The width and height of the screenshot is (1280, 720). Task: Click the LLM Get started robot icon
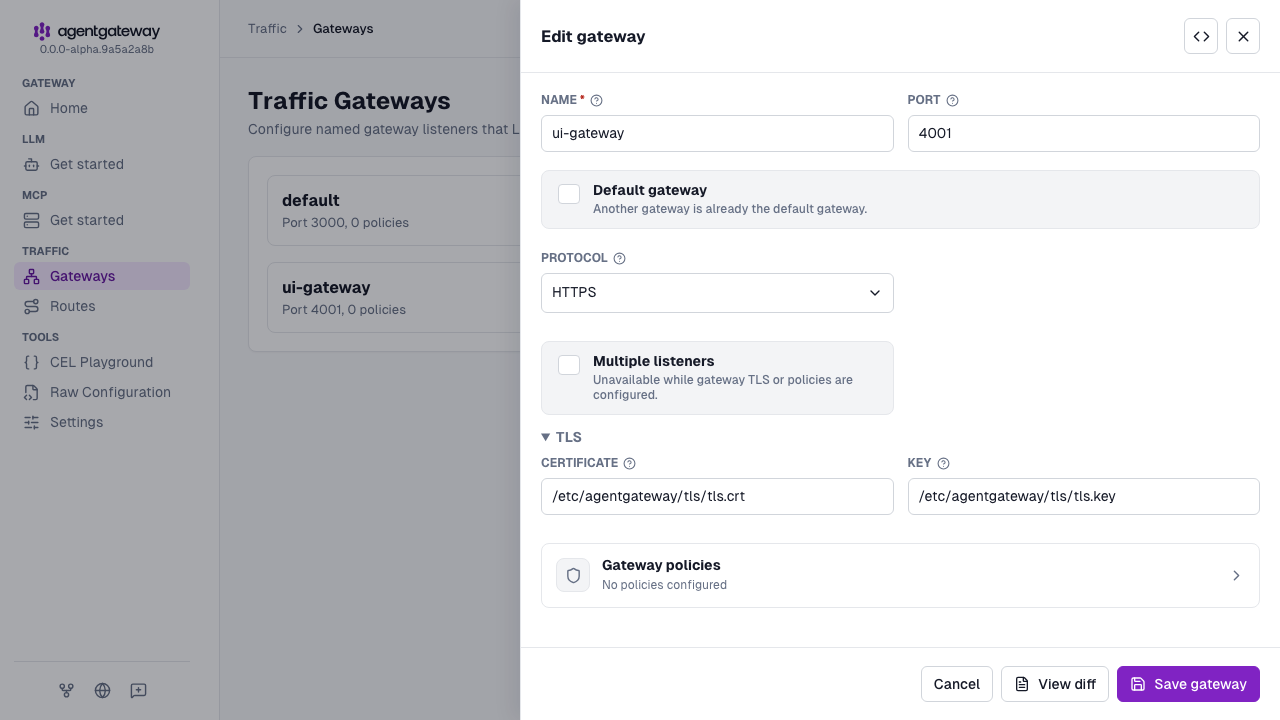point(32,164)
